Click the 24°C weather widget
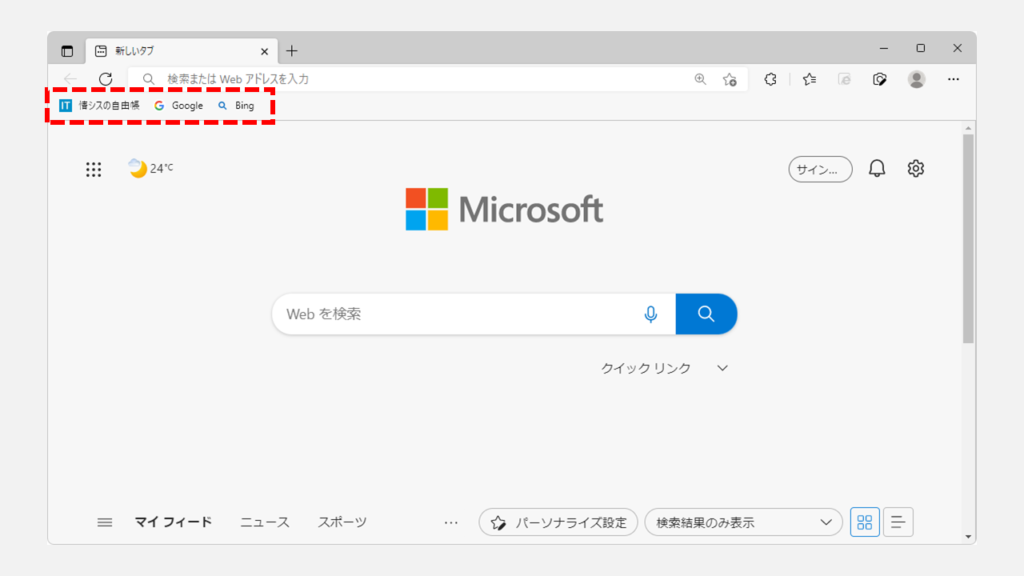1024x576 pixels. point(151,168)
